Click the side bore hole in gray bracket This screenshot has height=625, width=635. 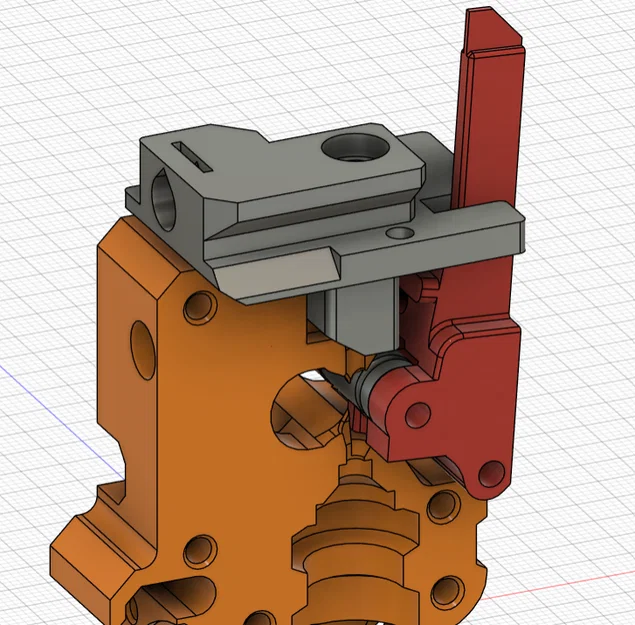click(x=164, y=200)
